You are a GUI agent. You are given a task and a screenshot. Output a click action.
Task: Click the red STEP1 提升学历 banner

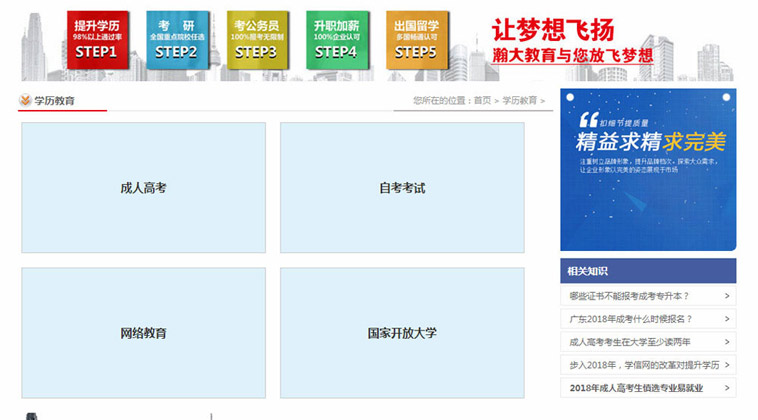[96, 40]
